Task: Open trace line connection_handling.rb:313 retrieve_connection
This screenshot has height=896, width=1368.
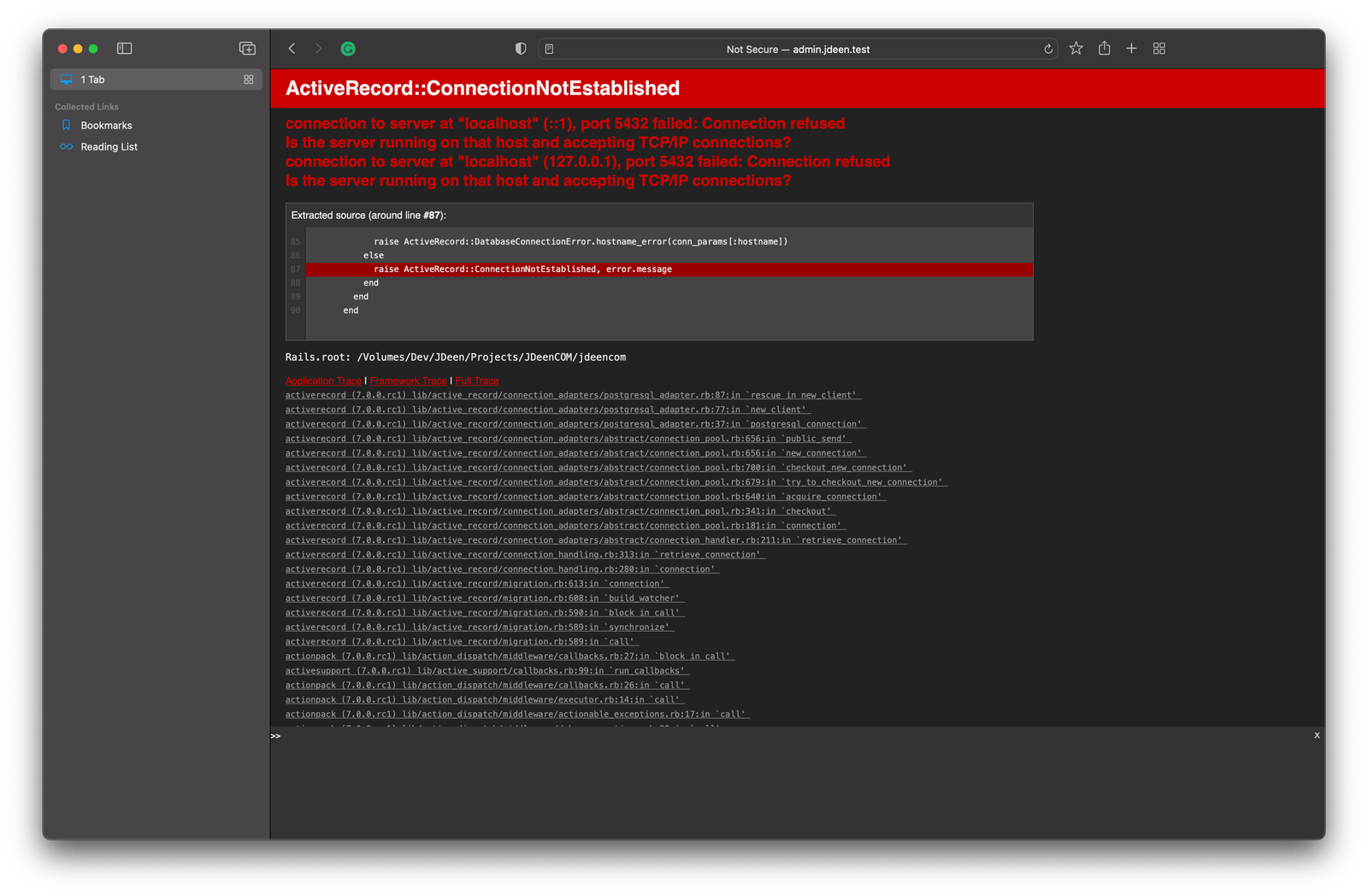Action: tap(525, 555)
